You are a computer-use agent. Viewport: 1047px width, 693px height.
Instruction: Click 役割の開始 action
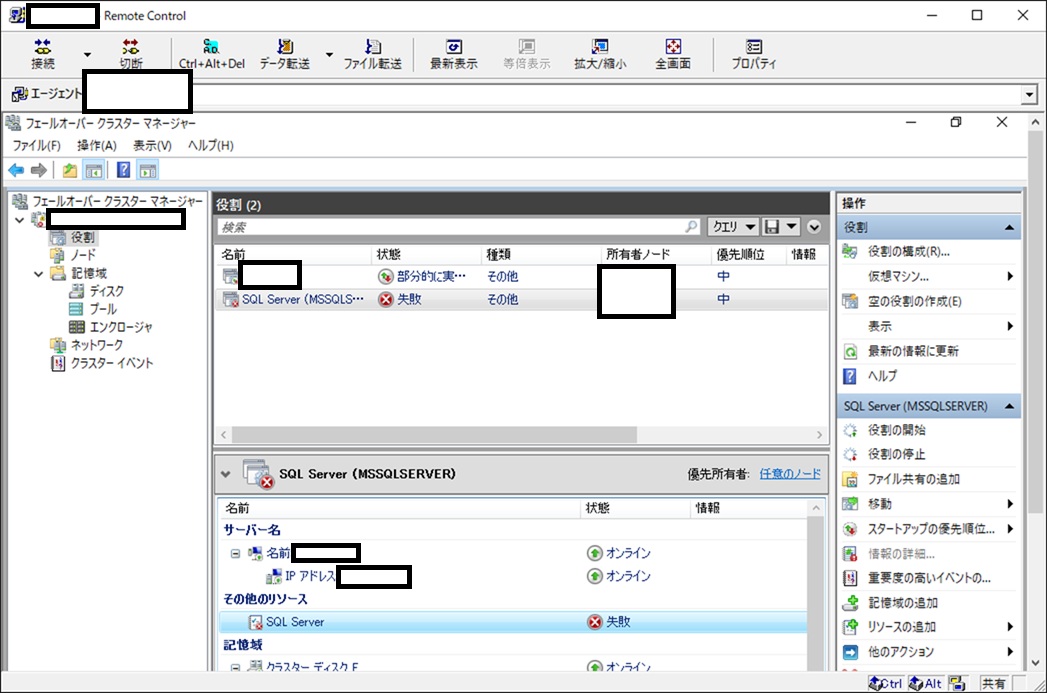(x=896, y=430)
